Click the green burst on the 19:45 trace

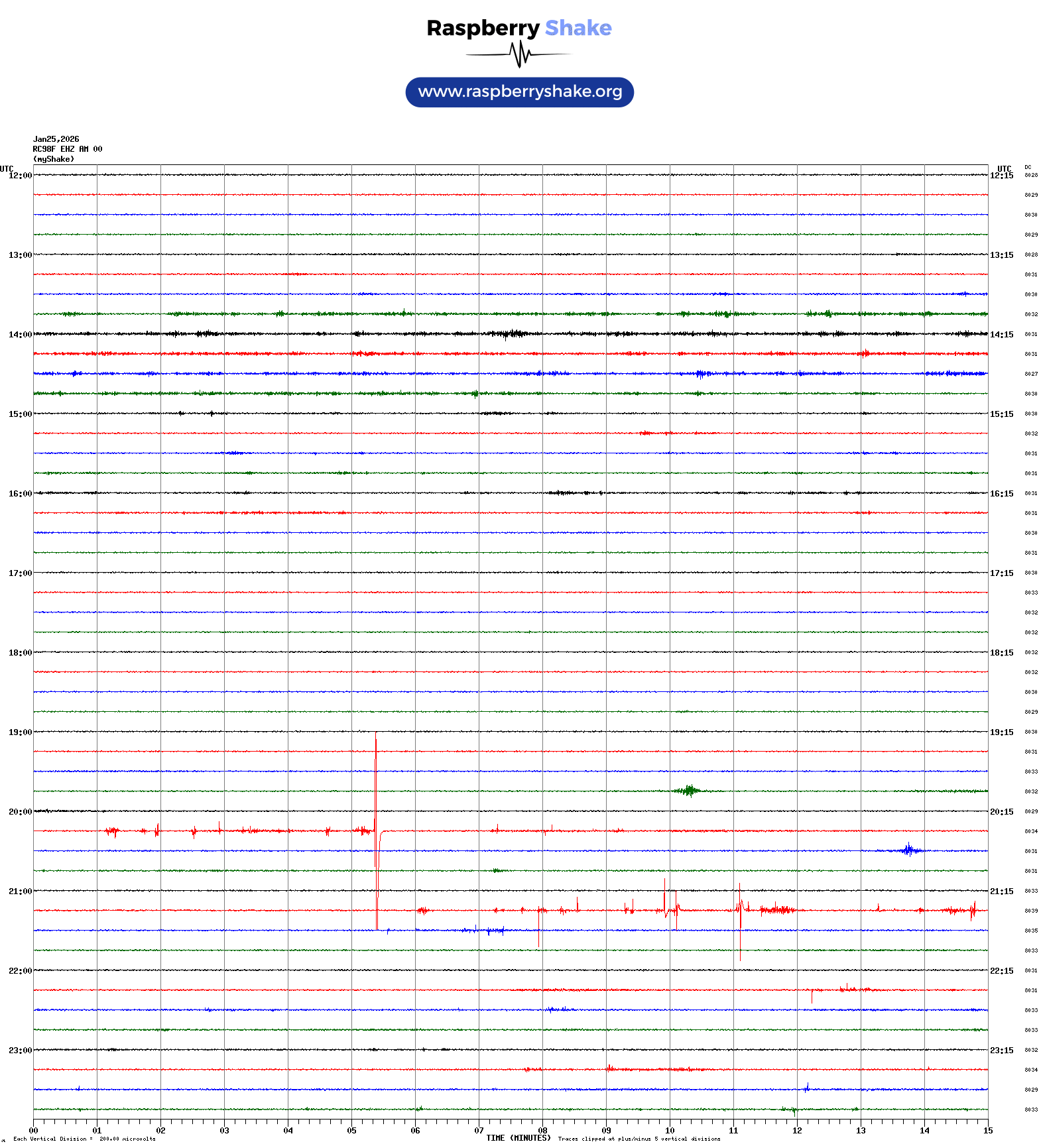(x=690, y=790)
